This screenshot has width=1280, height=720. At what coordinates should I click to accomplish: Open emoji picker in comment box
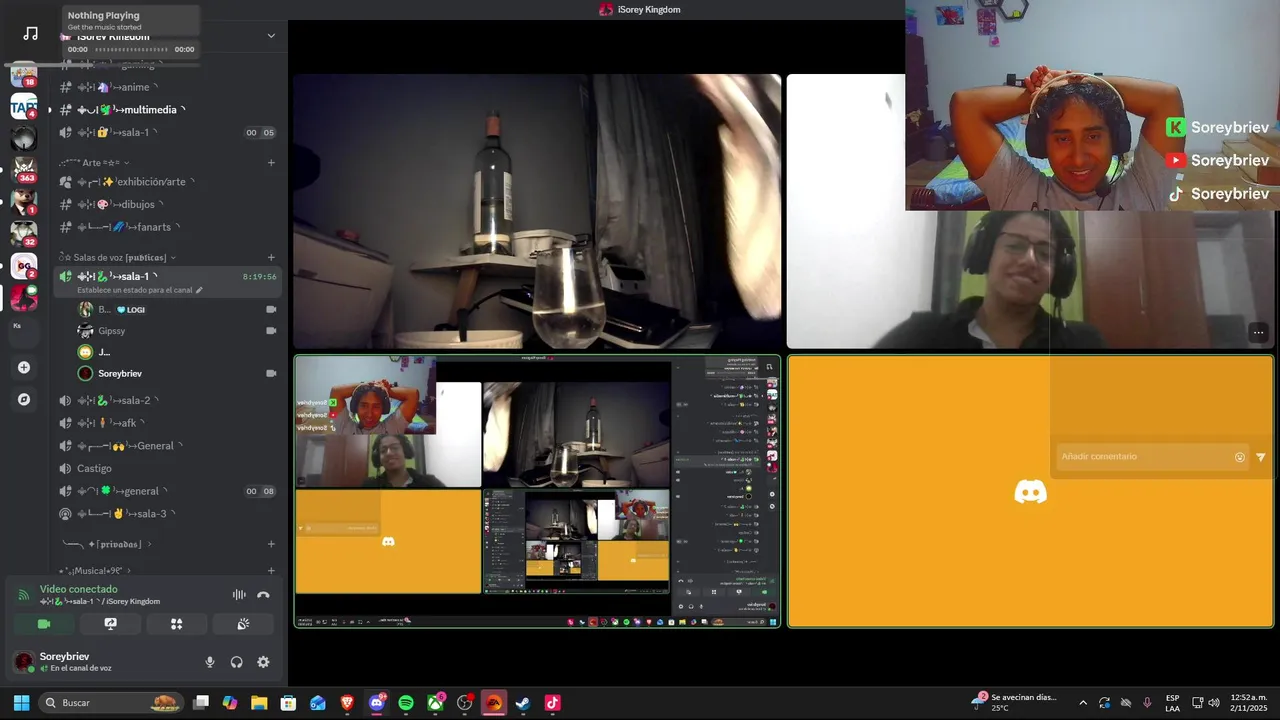click(x=1240, y=457)
